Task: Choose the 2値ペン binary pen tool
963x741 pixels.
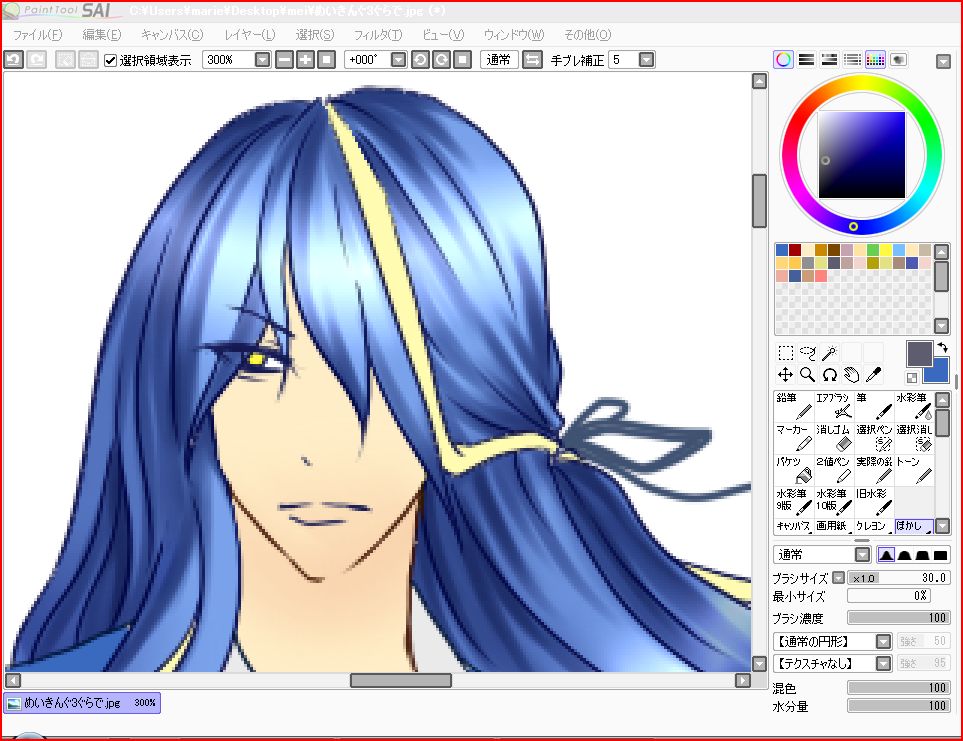Action: 834,470
